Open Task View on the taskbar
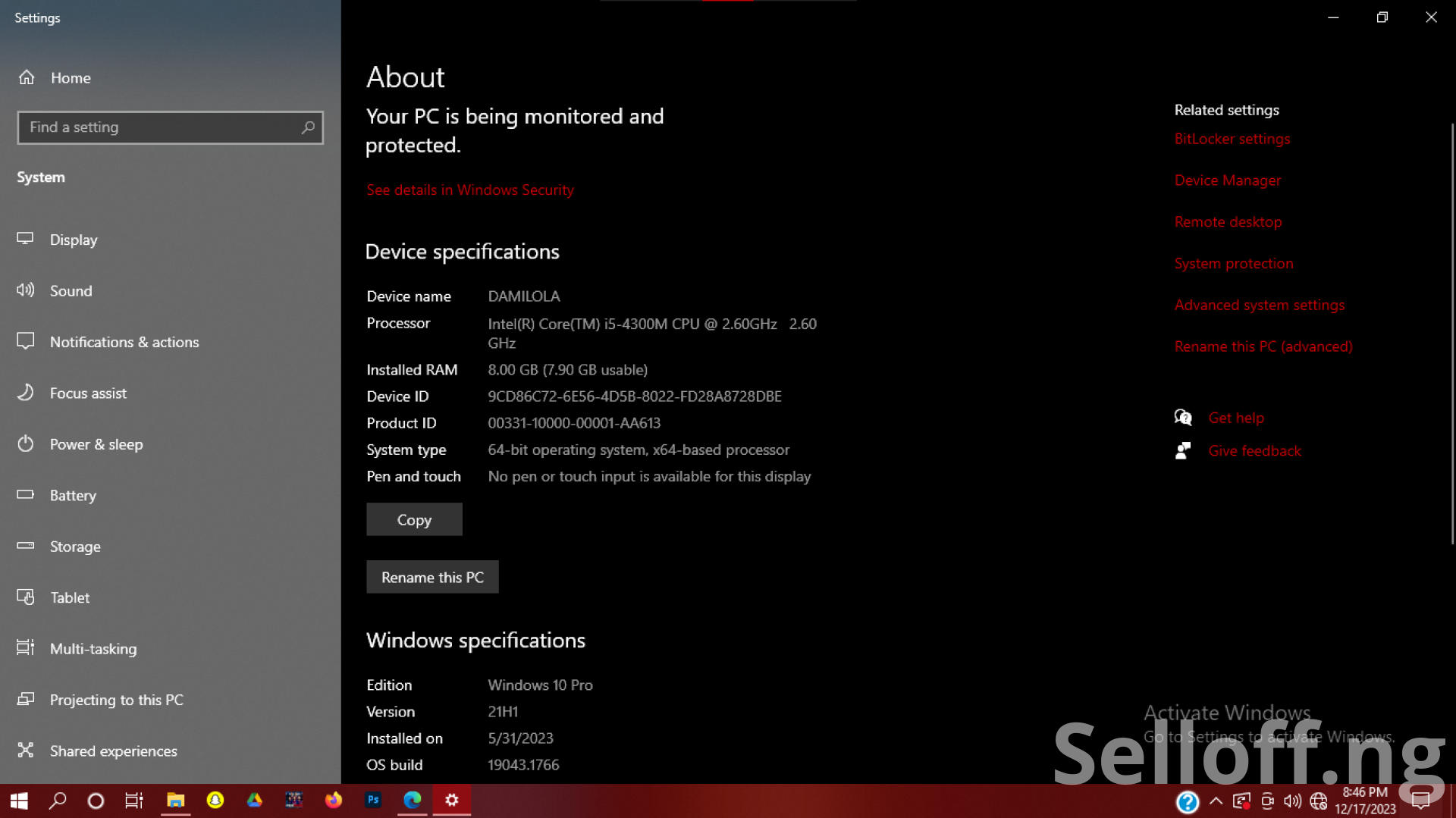This screenshot has height=818, width=1456. tap(134, 801)
